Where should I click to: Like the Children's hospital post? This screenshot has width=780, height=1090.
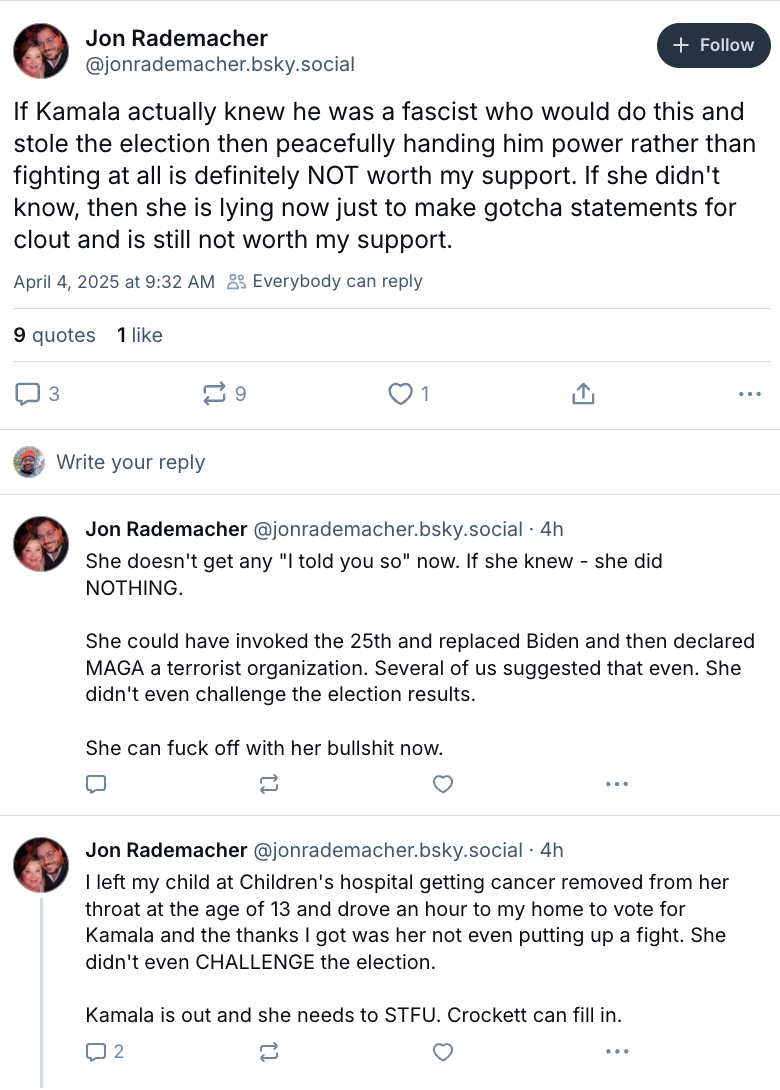[443, 1051]
